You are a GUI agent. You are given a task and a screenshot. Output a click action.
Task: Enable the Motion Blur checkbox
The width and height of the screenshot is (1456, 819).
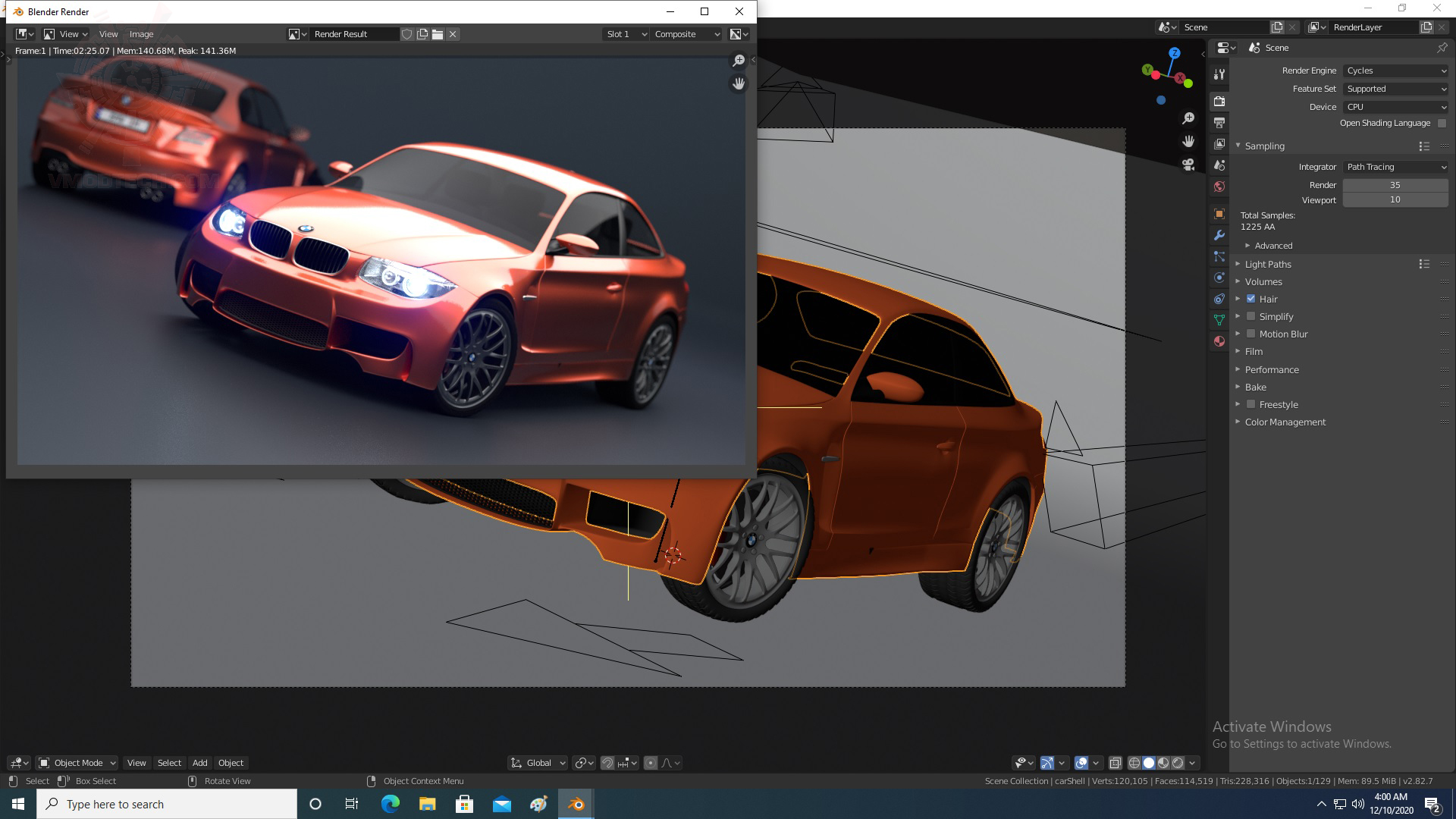(x=1251, y=334)
